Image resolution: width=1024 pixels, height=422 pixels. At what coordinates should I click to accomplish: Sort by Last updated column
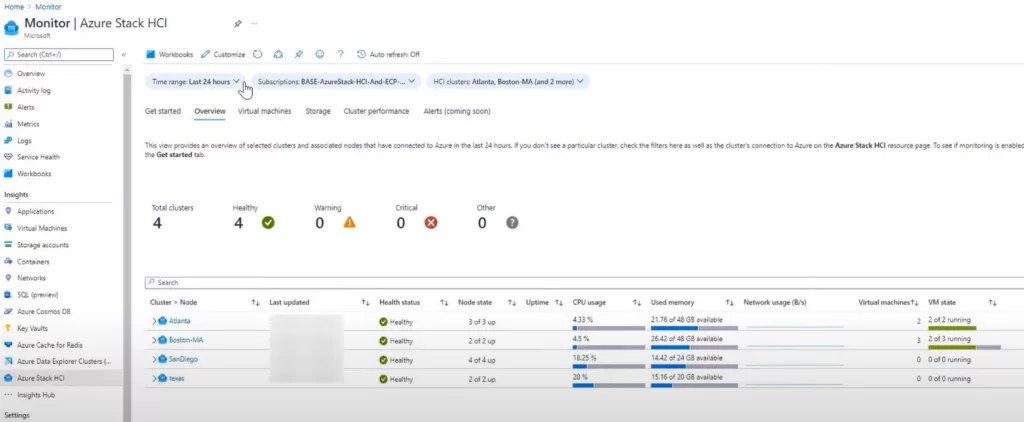click(366, 303)
